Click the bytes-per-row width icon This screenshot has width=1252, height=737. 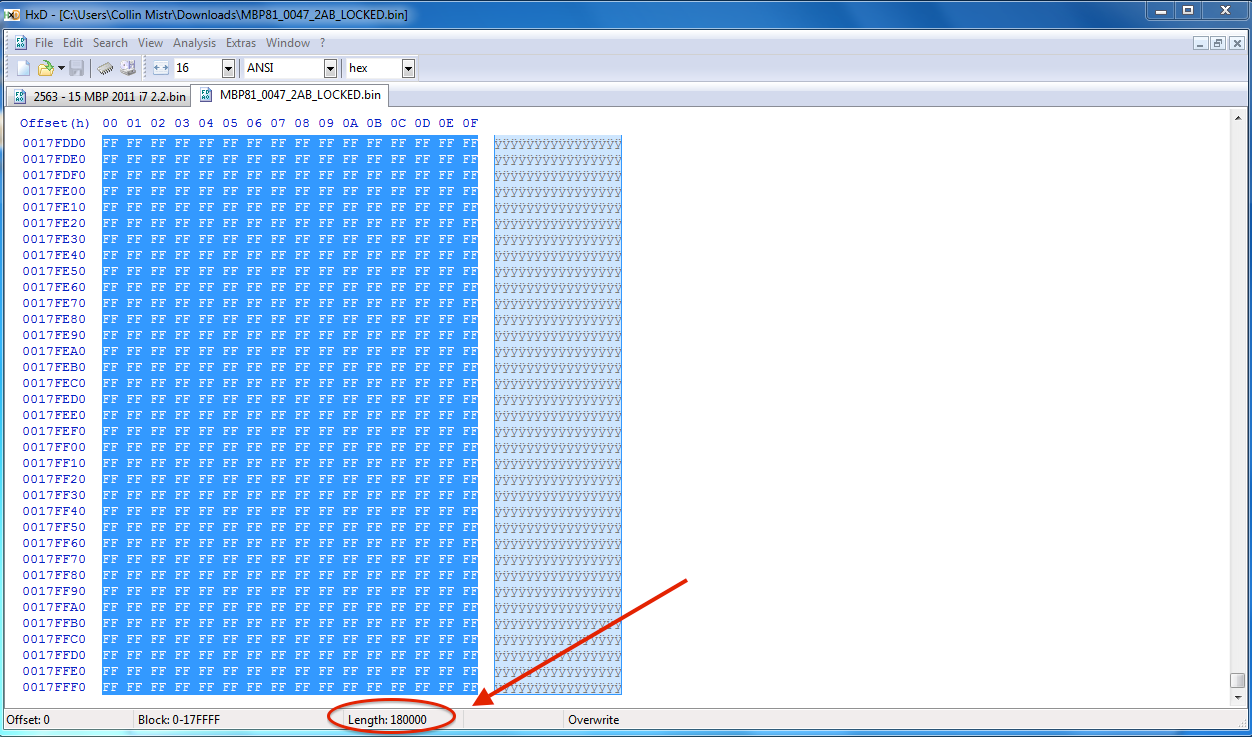click(162, 68)
